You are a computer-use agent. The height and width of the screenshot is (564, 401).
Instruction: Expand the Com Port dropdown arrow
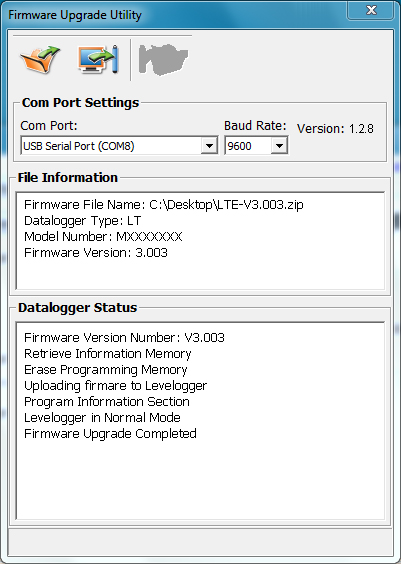point(209,146)
